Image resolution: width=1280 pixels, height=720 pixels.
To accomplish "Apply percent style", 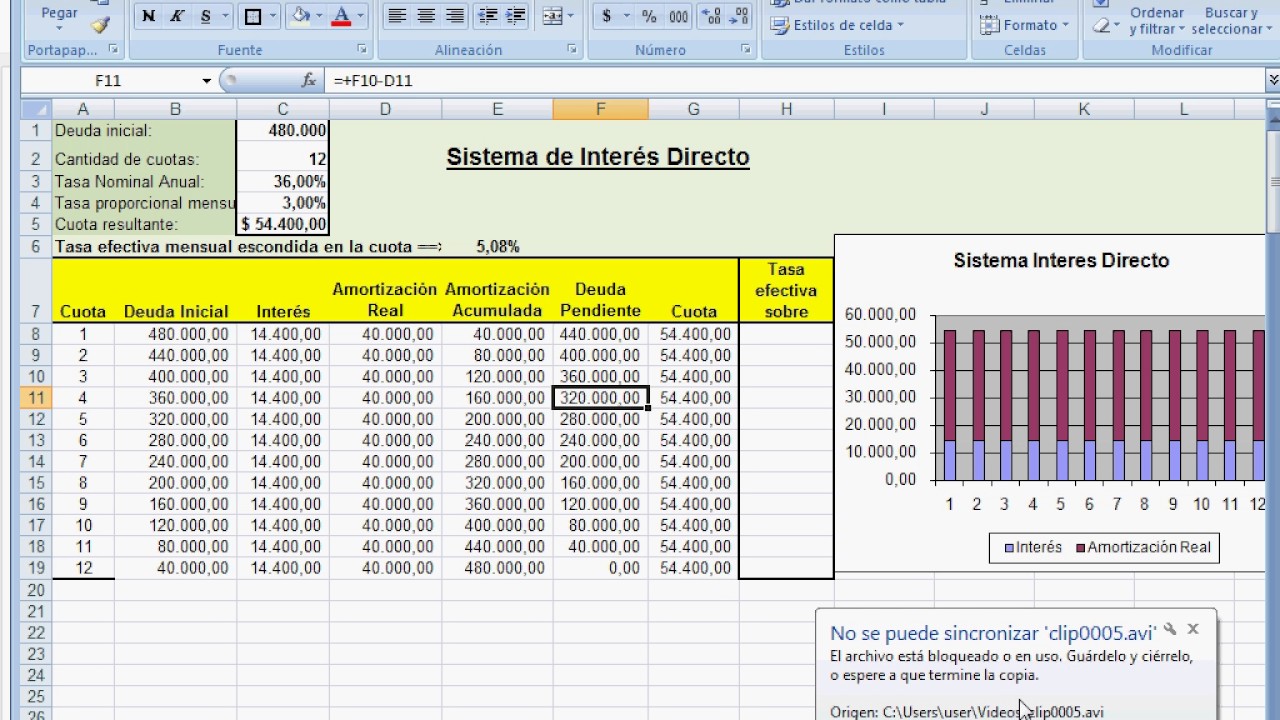I will 649,16.
